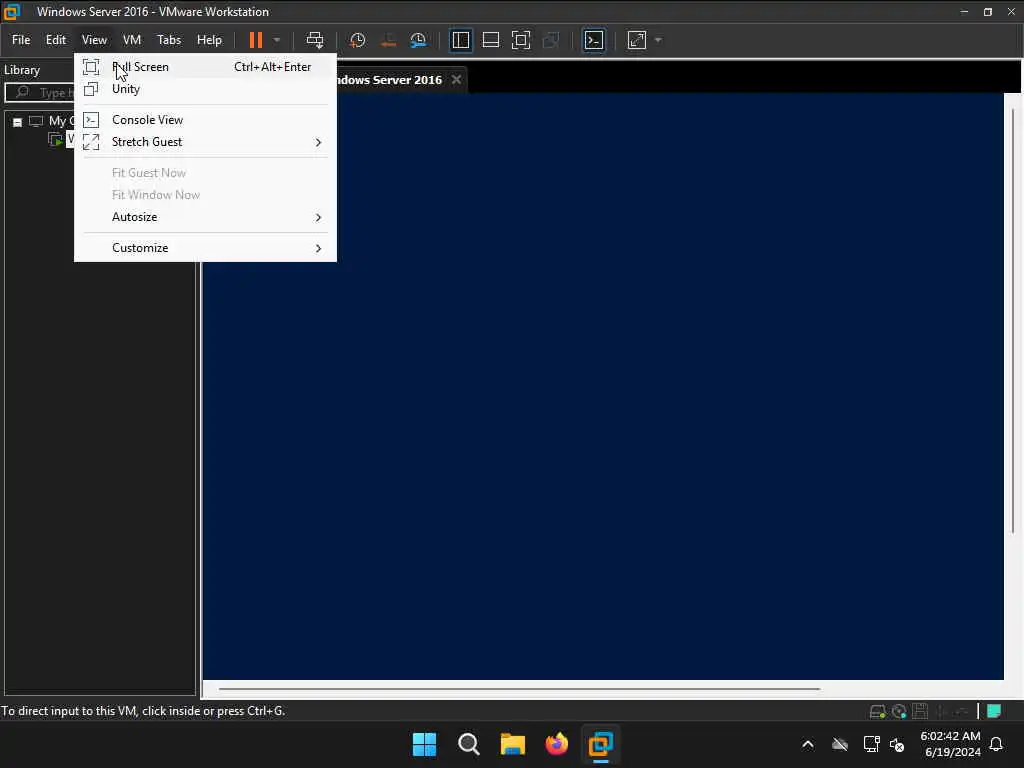Click the VMware Workstation taskbar icon
The image size is (1024, 768).
(x=600, y=744)
